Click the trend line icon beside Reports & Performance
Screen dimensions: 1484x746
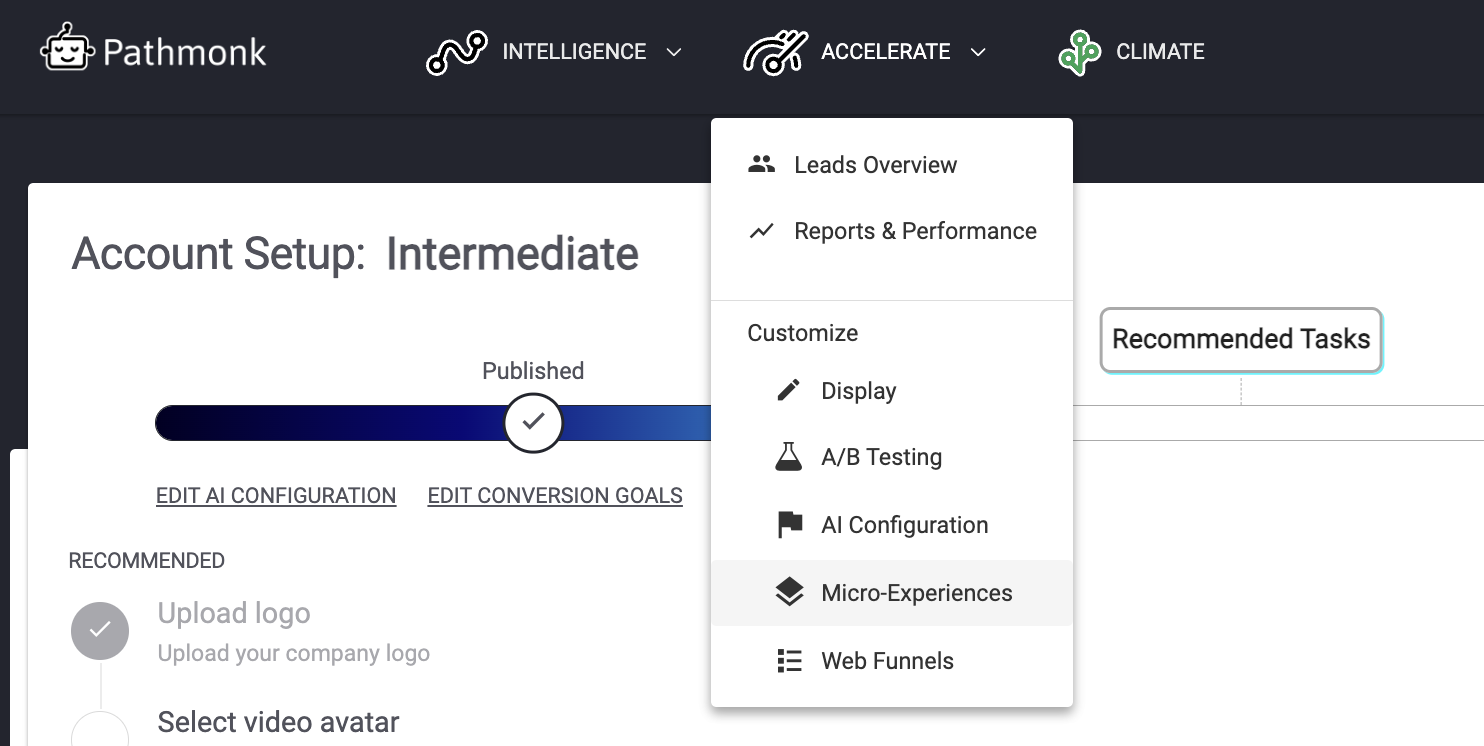762,231
